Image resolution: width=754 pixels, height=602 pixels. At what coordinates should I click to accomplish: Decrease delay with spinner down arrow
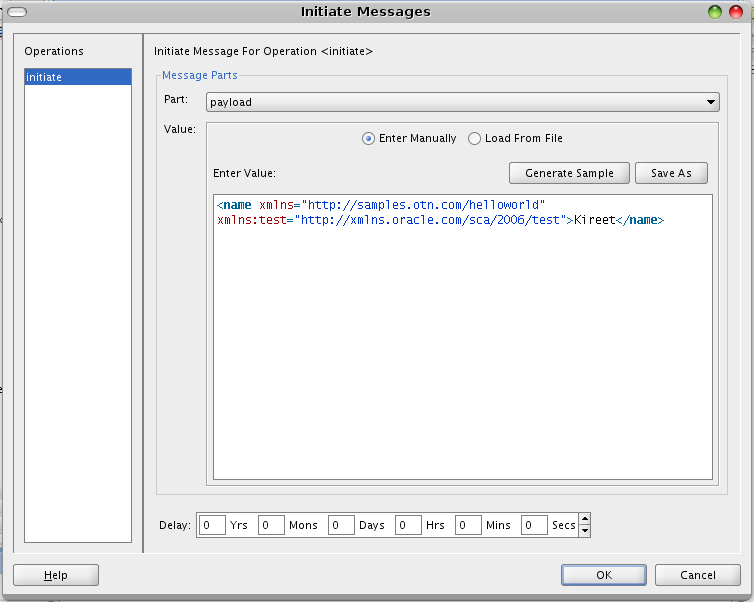coord(585,531)
